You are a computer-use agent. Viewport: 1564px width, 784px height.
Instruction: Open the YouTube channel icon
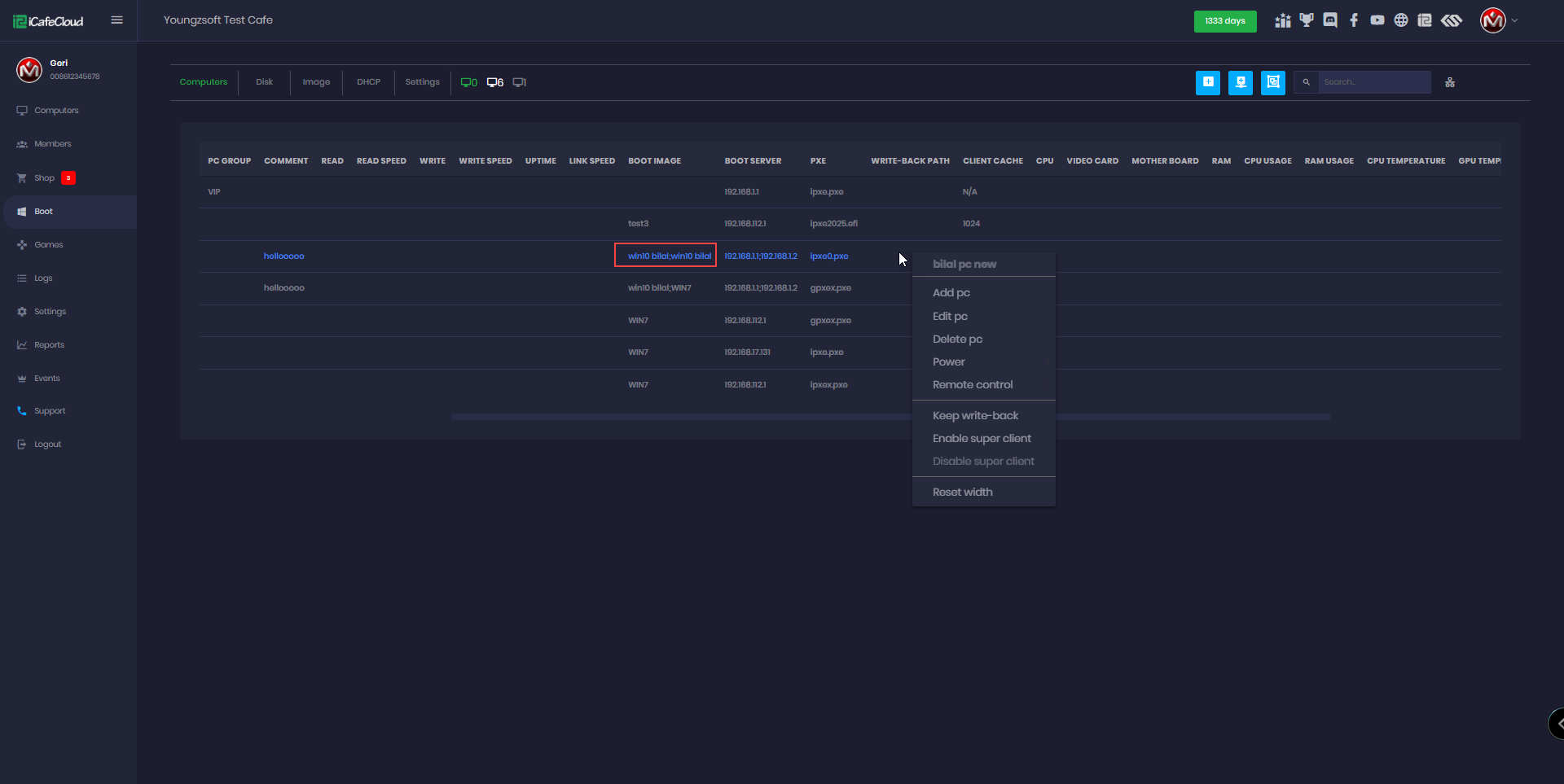(x=1377, y=20)
